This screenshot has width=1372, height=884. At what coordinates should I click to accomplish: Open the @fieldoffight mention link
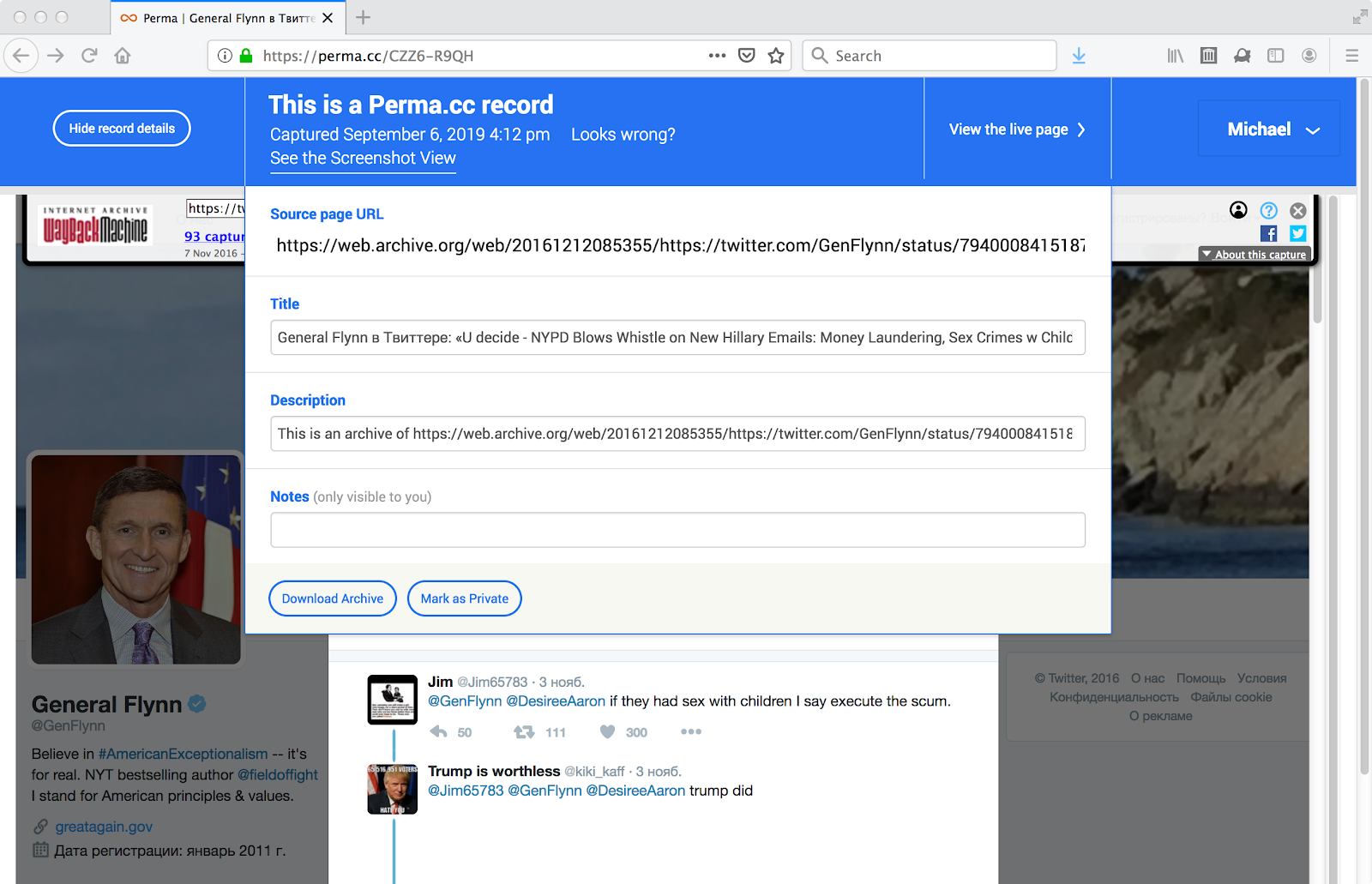[x=278, y=775]
